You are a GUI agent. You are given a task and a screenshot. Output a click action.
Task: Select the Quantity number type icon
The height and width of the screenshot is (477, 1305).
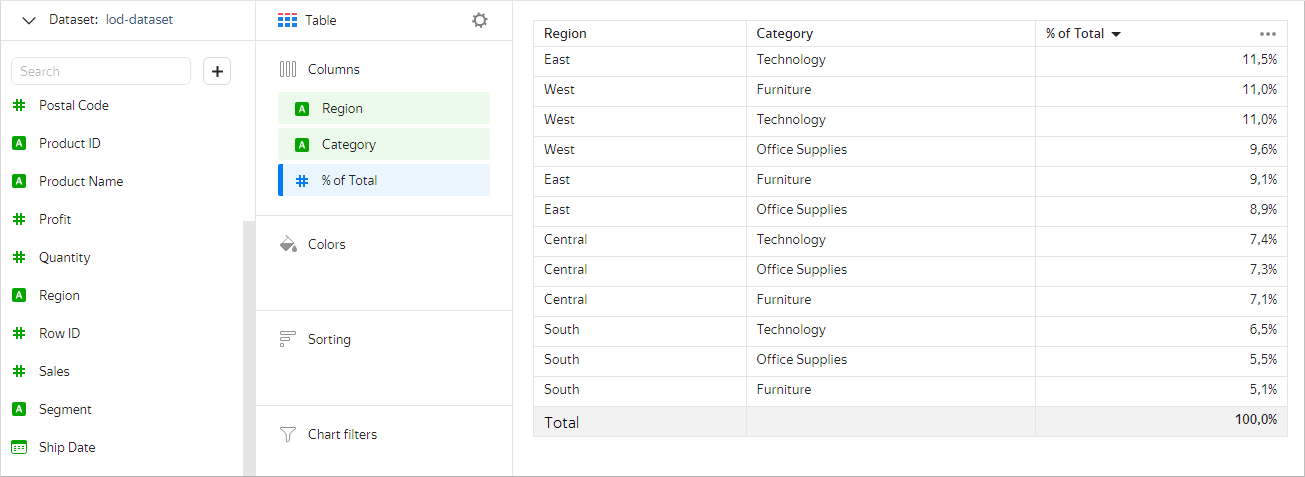click(x=18, y=257)
